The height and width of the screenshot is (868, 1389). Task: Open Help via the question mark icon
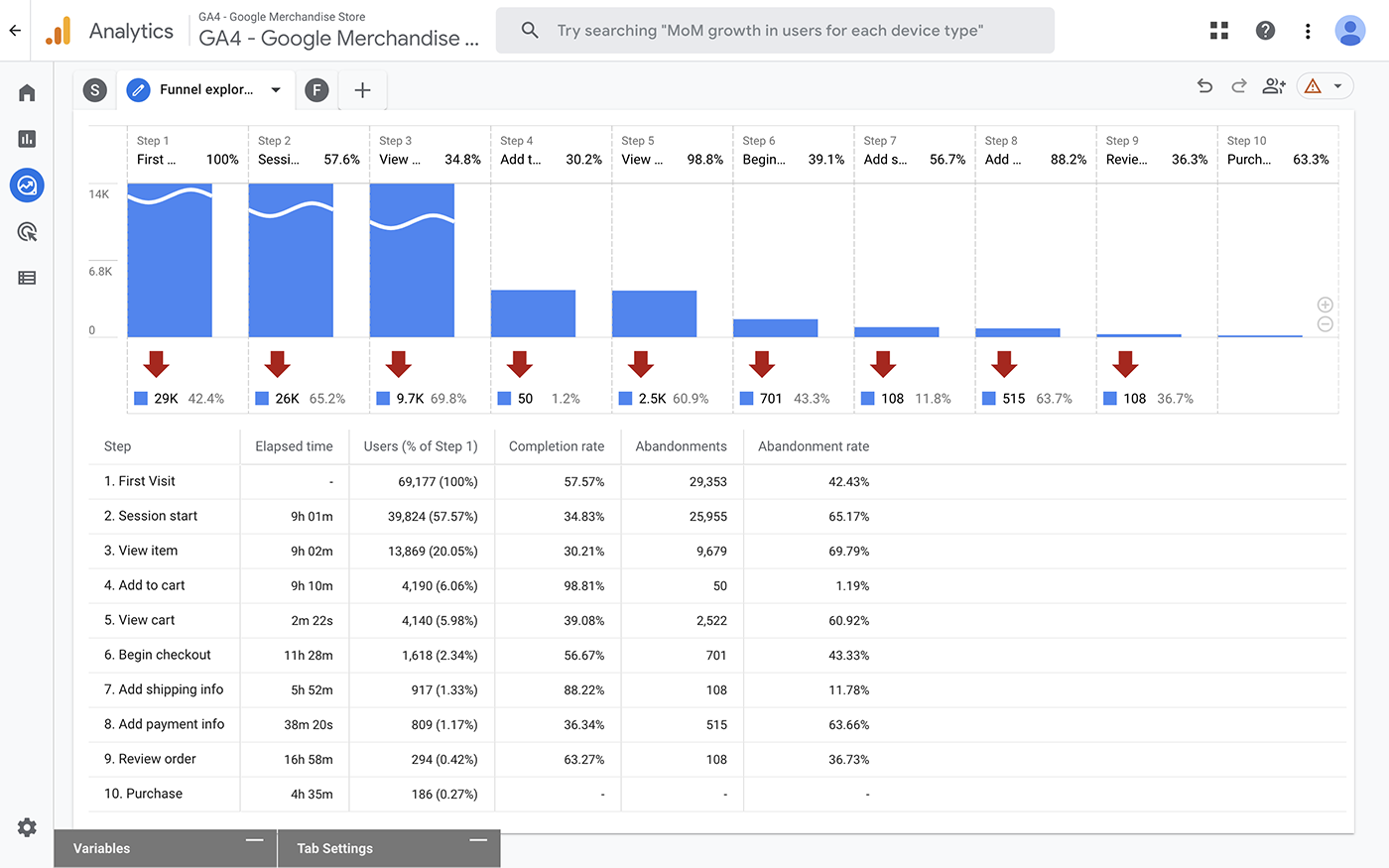coord(1265,31)
